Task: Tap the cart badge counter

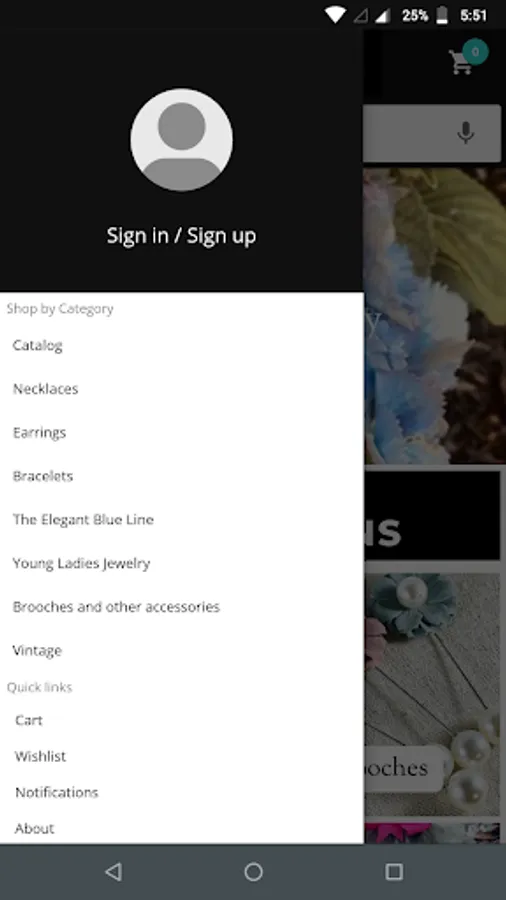Action: pyautogui.click(x=475, y=52)
